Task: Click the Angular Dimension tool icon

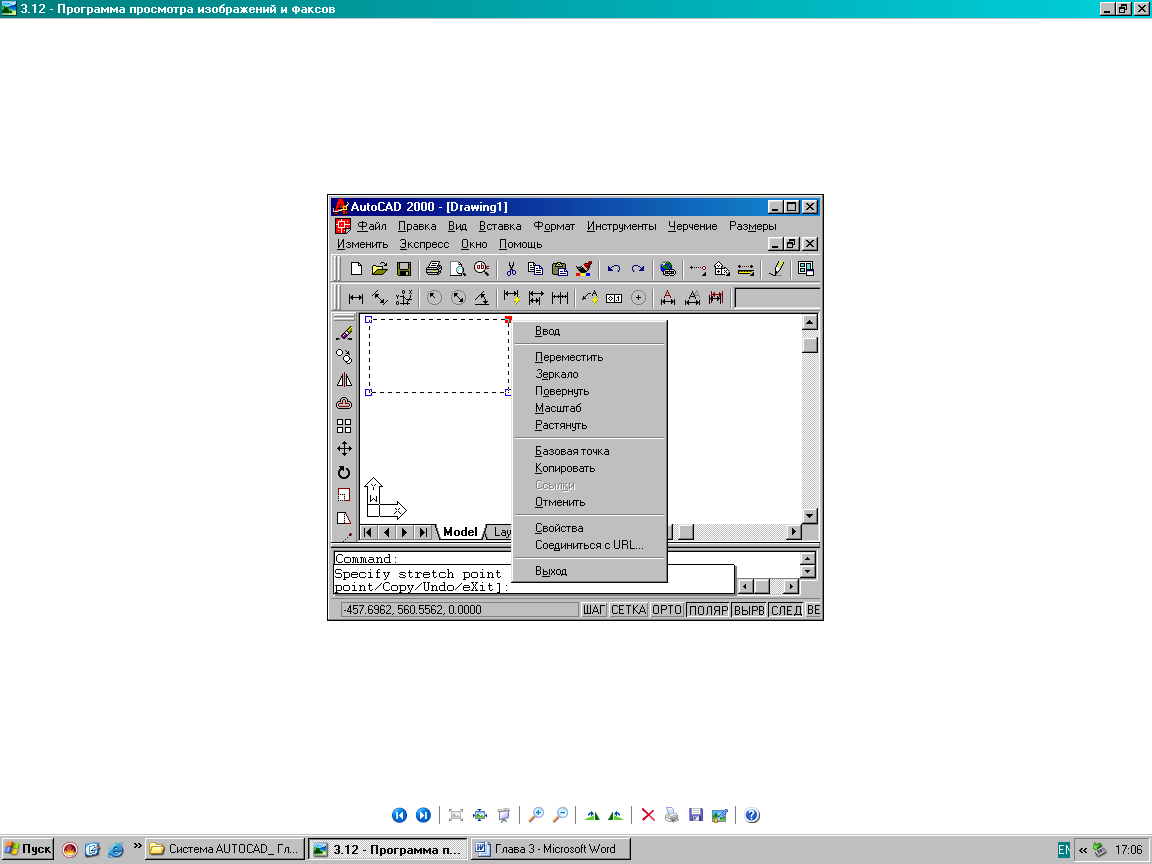Action: [x=482, y=298]
